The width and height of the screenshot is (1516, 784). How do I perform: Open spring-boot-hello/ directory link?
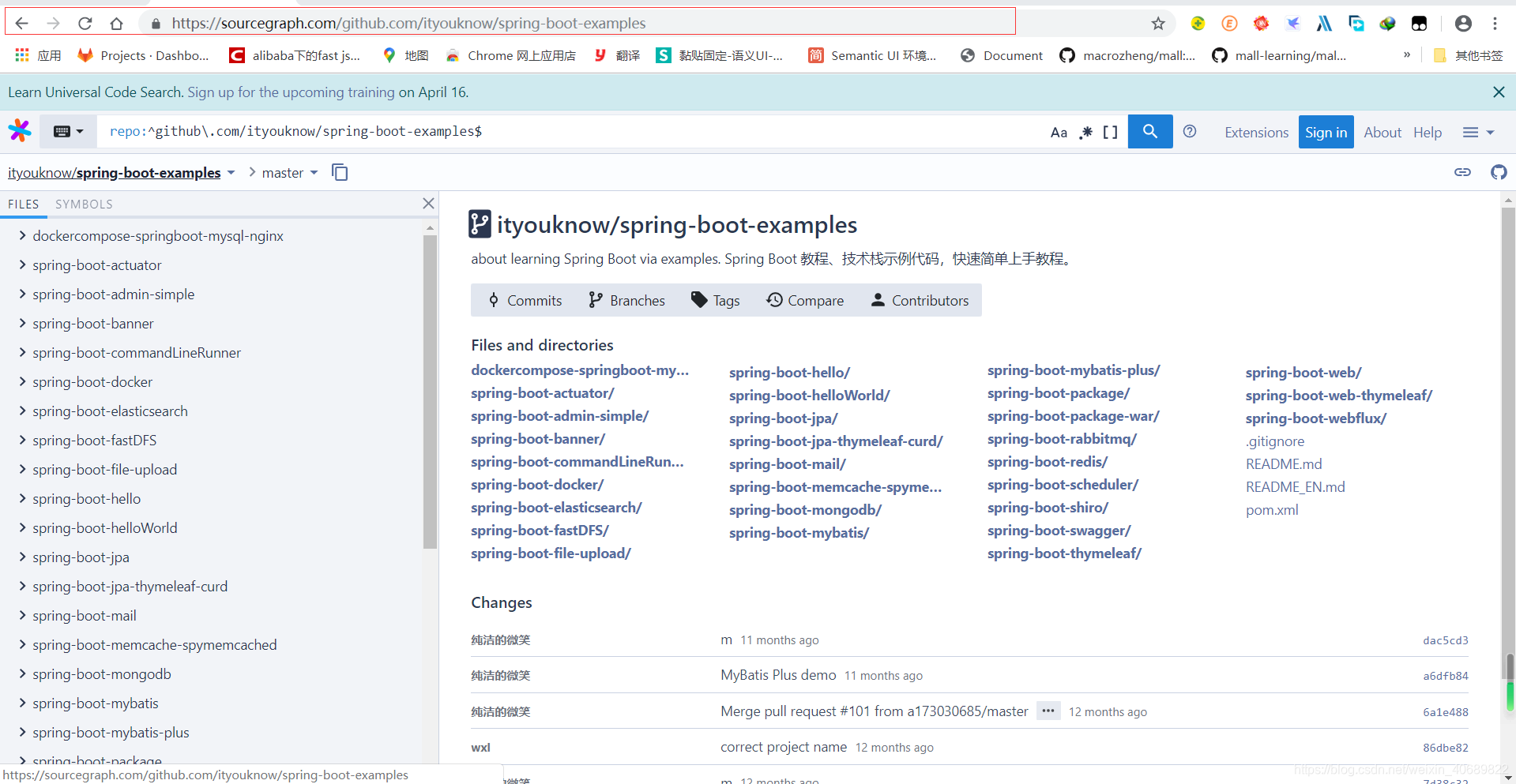pos(789,372)
